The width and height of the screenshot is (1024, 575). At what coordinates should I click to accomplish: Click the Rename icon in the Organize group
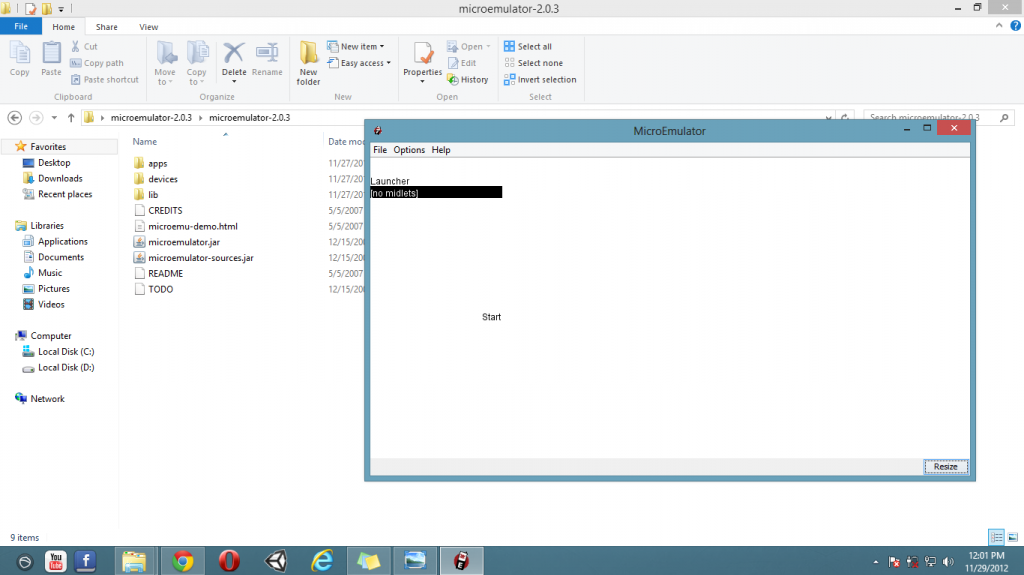tap(267, 58)
